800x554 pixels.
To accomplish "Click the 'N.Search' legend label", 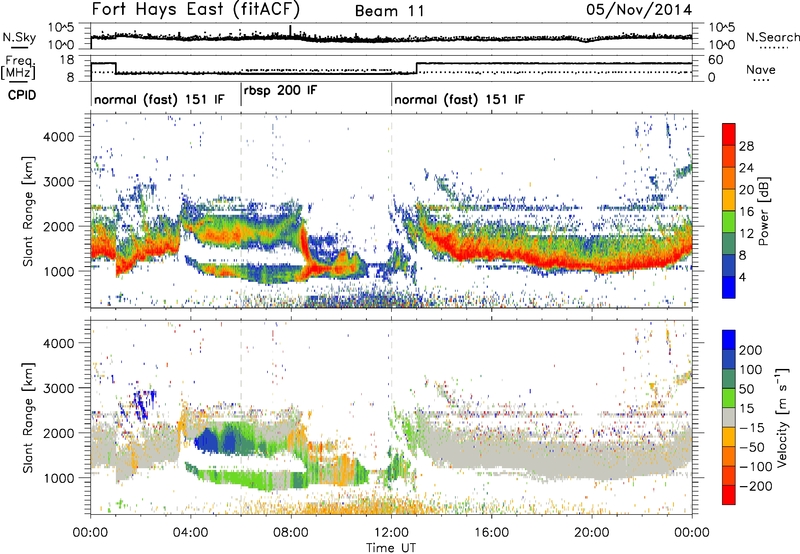I will [772, 37].
